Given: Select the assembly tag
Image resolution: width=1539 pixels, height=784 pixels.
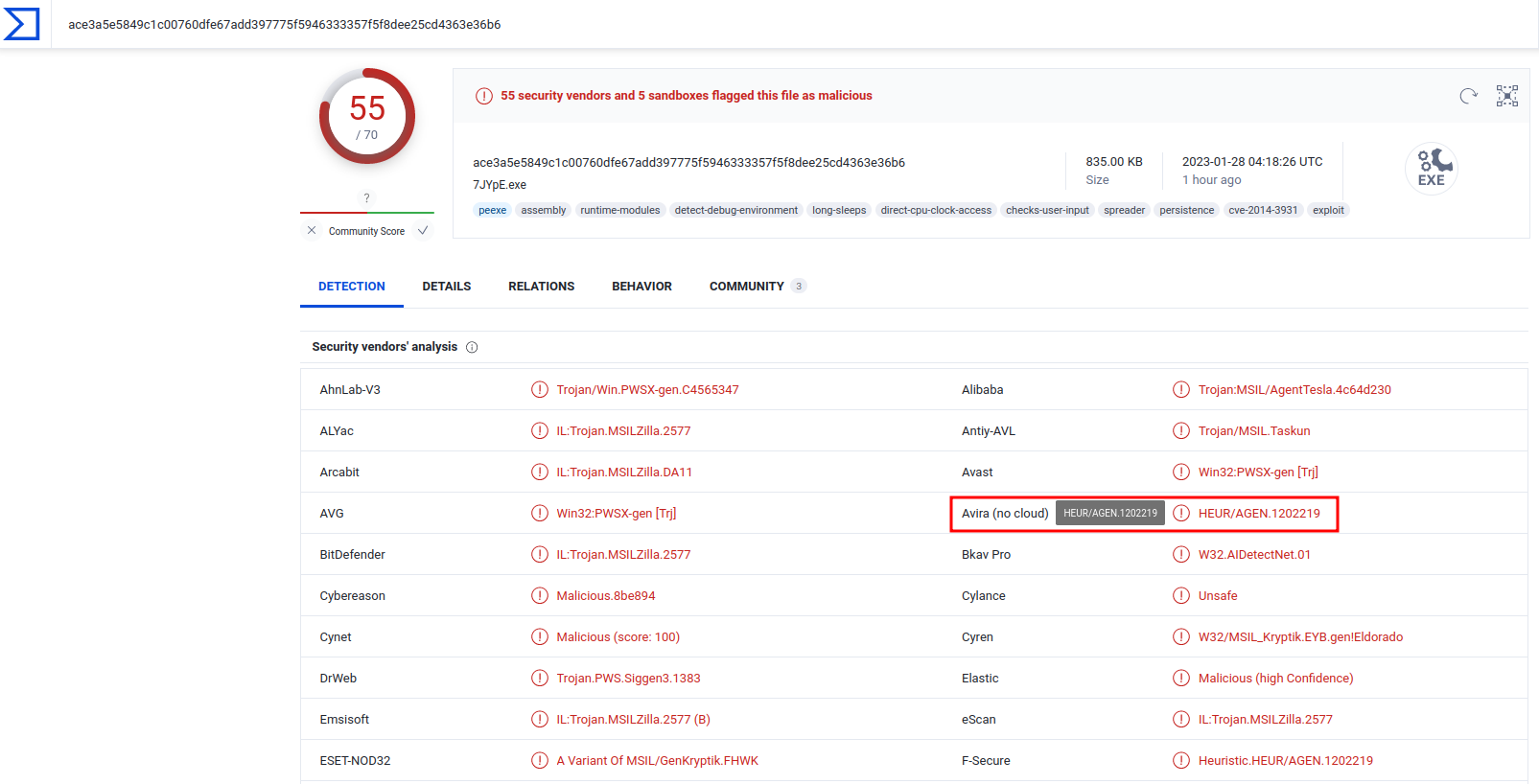Looking at the screenshot, I should (544, 210).
